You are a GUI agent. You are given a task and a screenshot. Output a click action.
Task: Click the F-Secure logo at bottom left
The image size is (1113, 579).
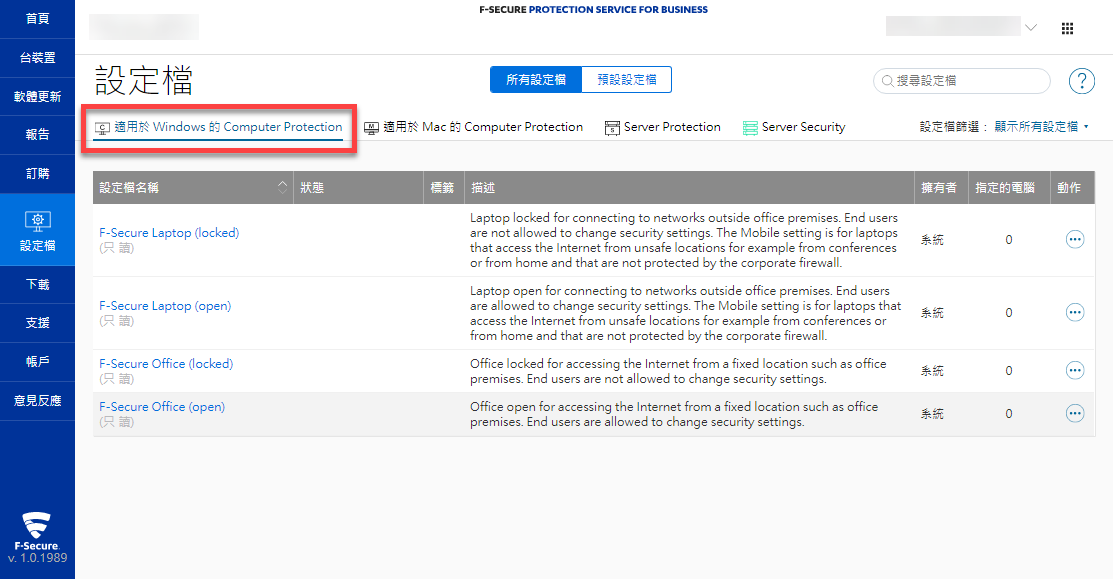tap(38, 528)
